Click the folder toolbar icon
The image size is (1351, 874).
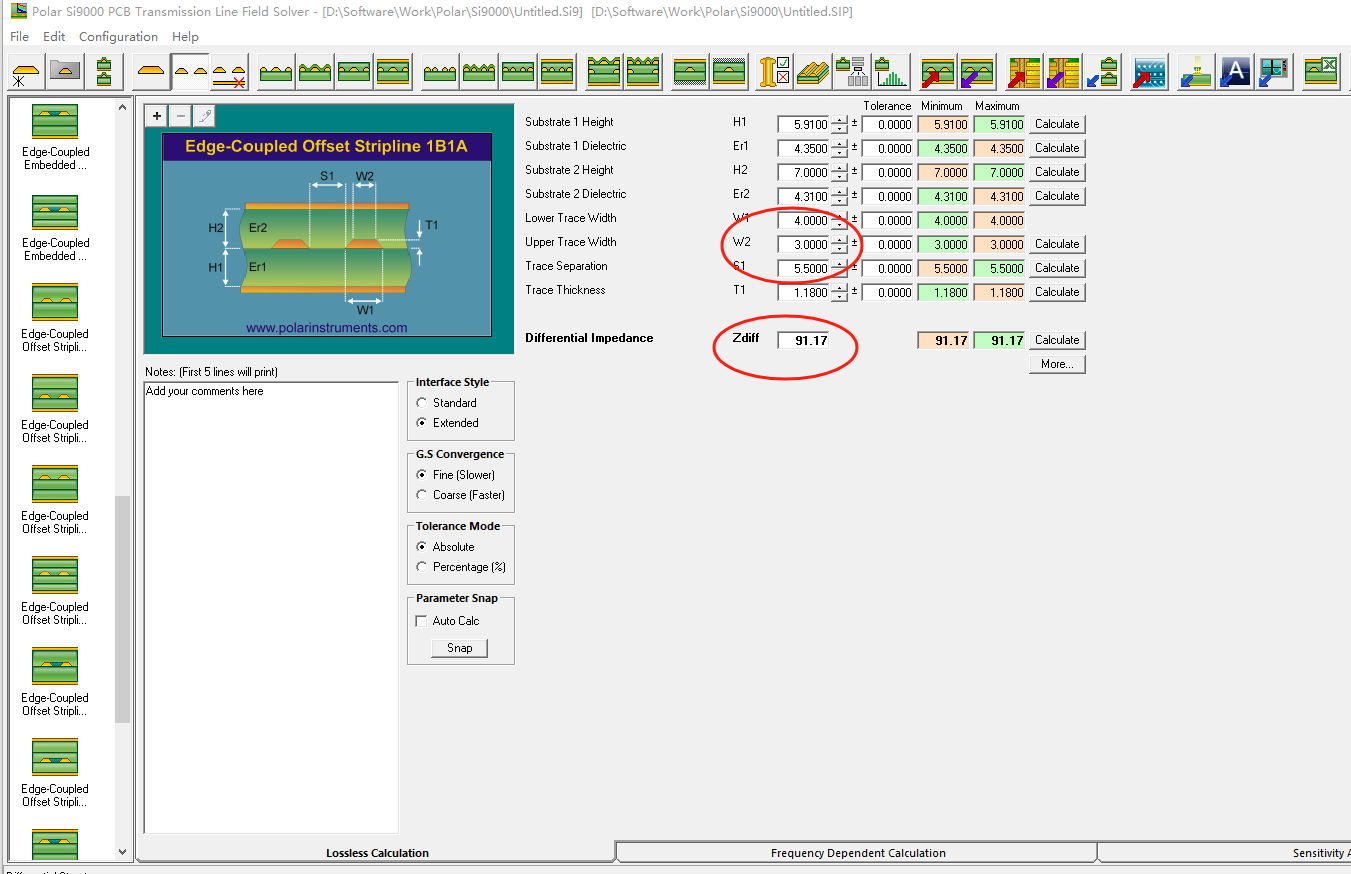[66, 72]
